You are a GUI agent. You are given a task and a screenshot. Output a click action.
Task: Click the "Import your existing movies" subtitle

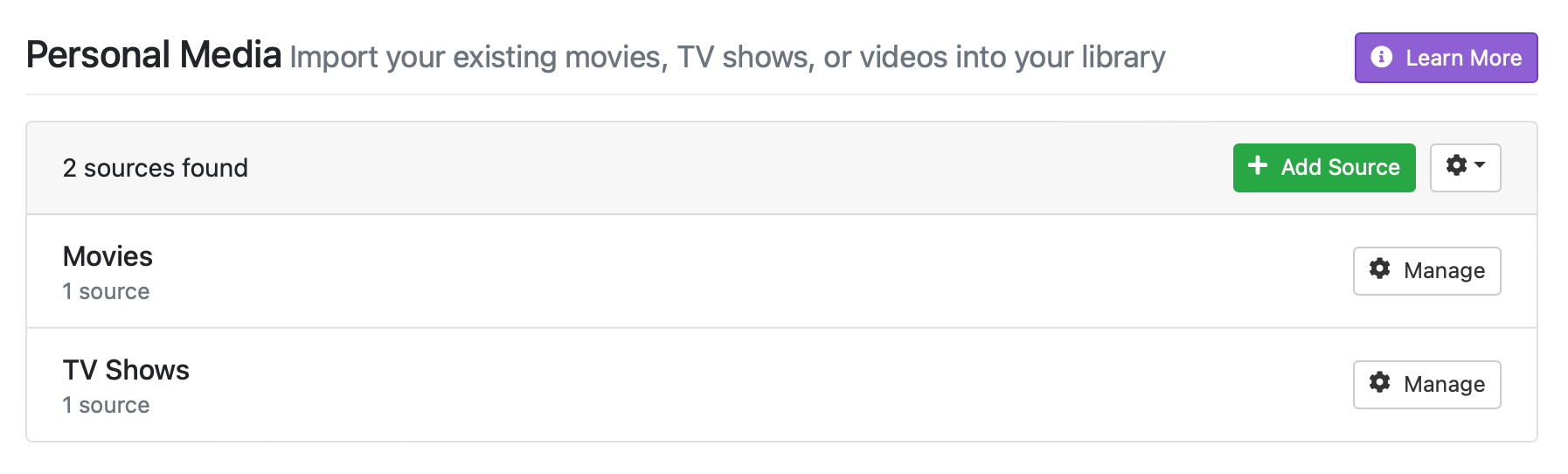(x=727, y=58)
